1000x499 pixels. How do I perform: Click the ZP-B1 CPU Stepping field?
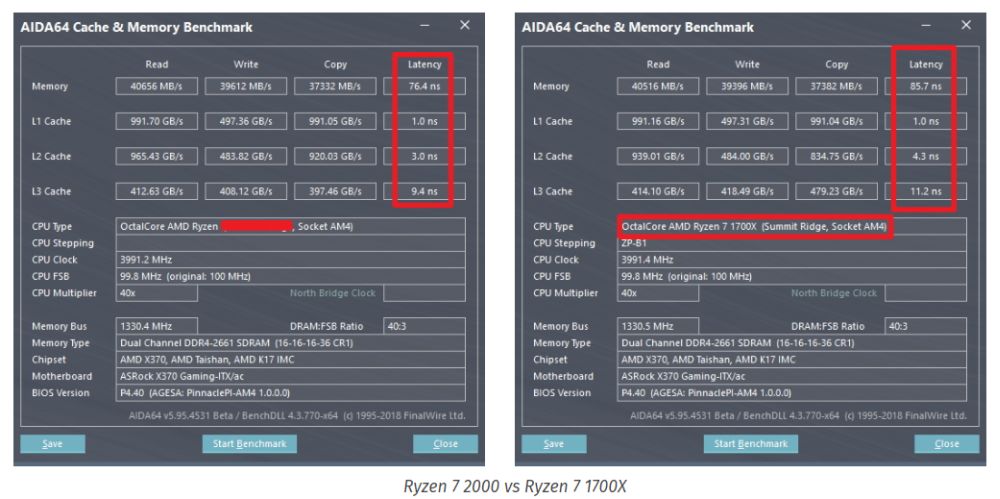click(791, 243)
